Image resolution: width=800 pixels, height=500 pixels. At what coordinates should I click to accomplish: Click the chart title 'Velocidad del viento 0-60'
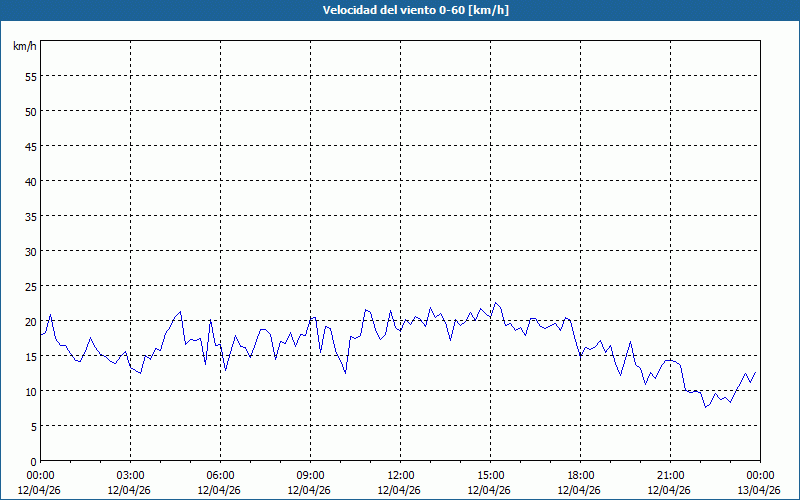tap(399, 11)
